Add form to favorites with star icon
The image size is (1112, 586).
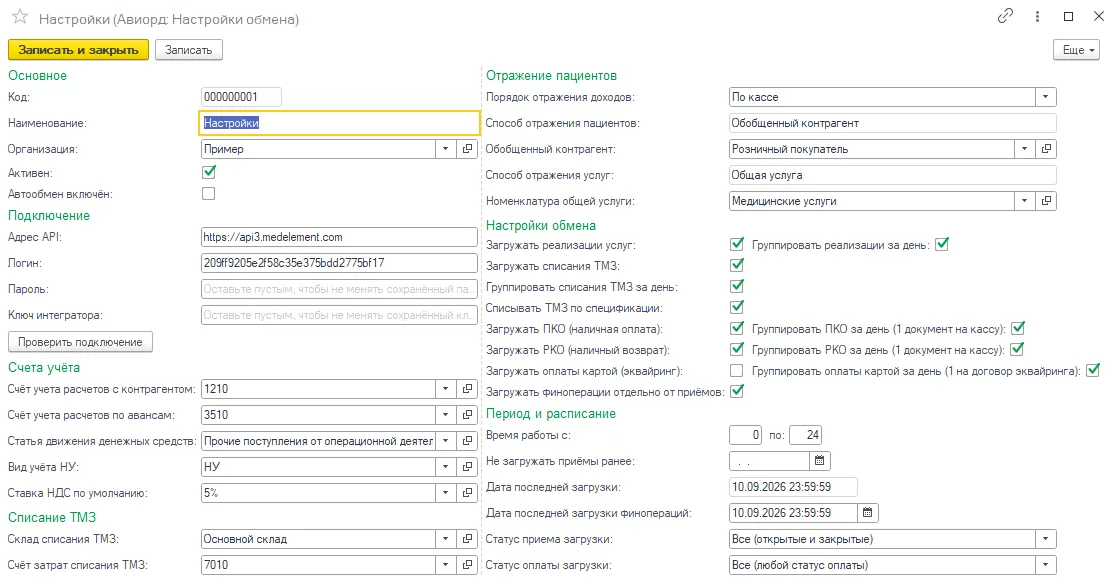click(x=20, y=17)
